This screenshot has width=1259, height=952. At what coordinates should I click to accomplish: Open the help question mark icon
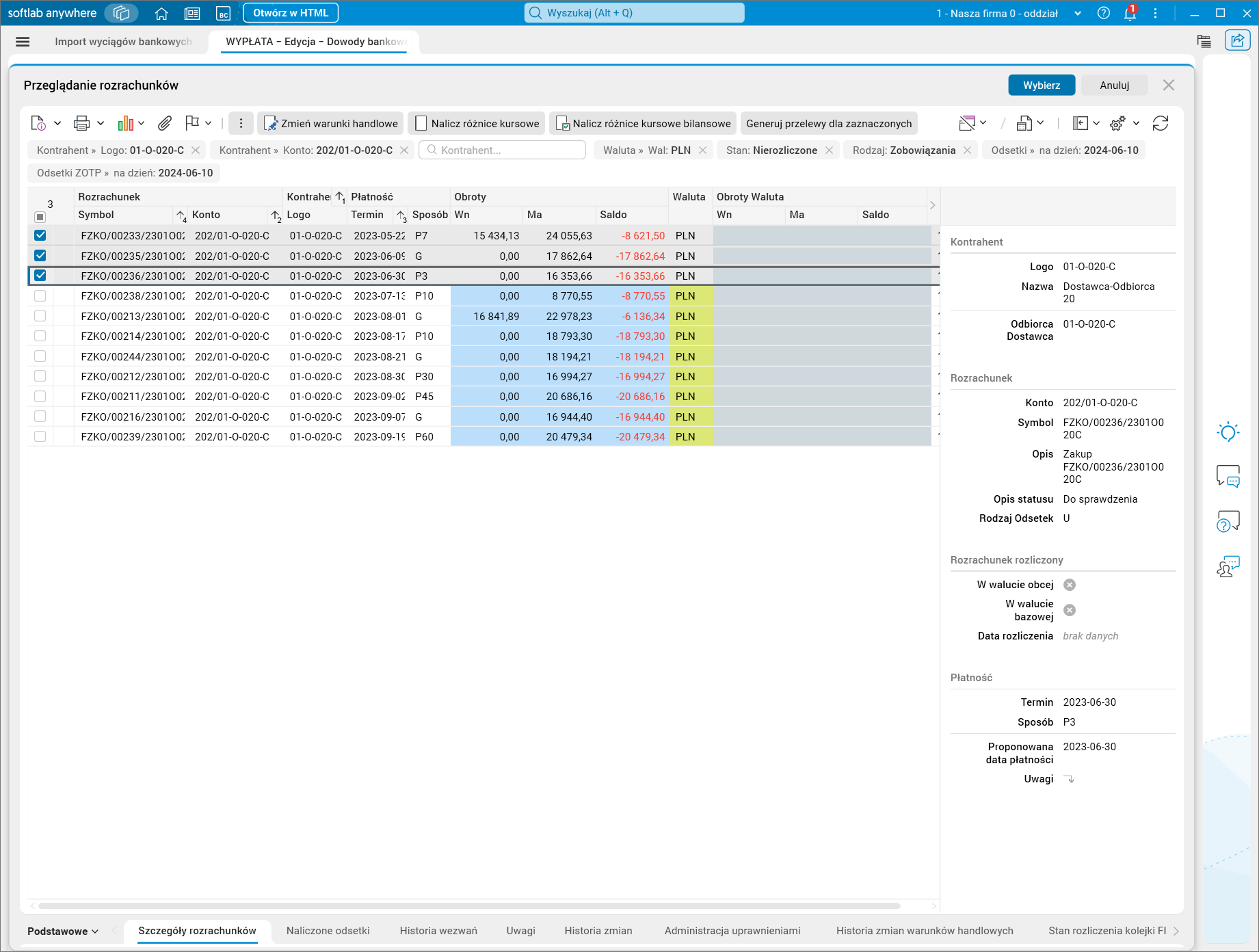[1103, 13]
